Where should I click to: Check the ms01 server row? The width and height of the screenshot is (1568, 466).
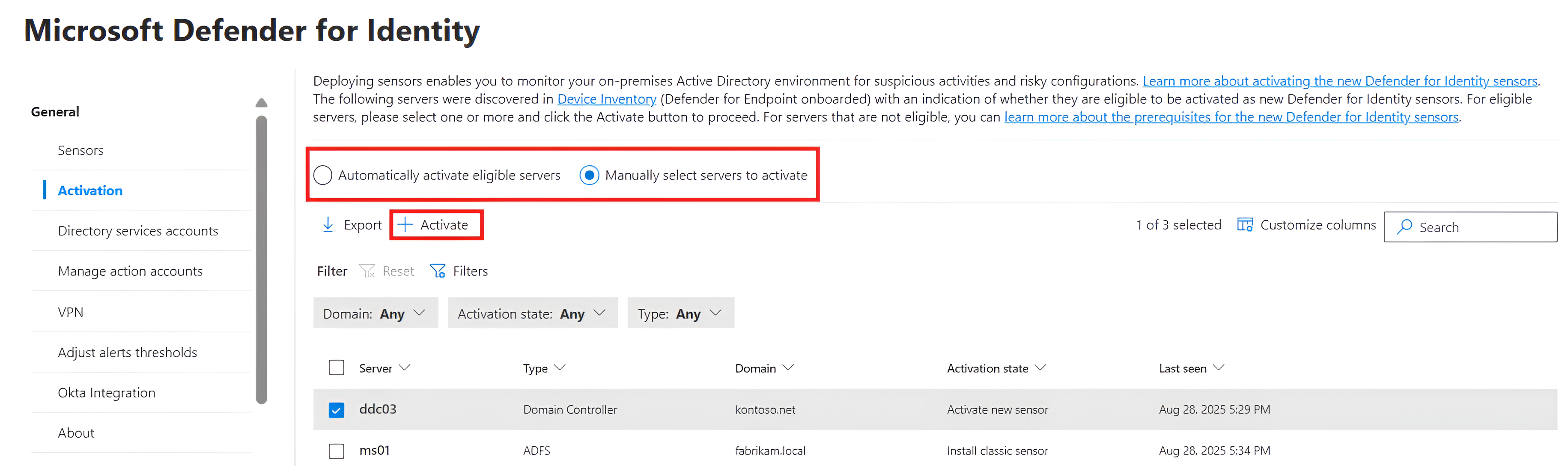pyautogui.click(x=336, y=451)
